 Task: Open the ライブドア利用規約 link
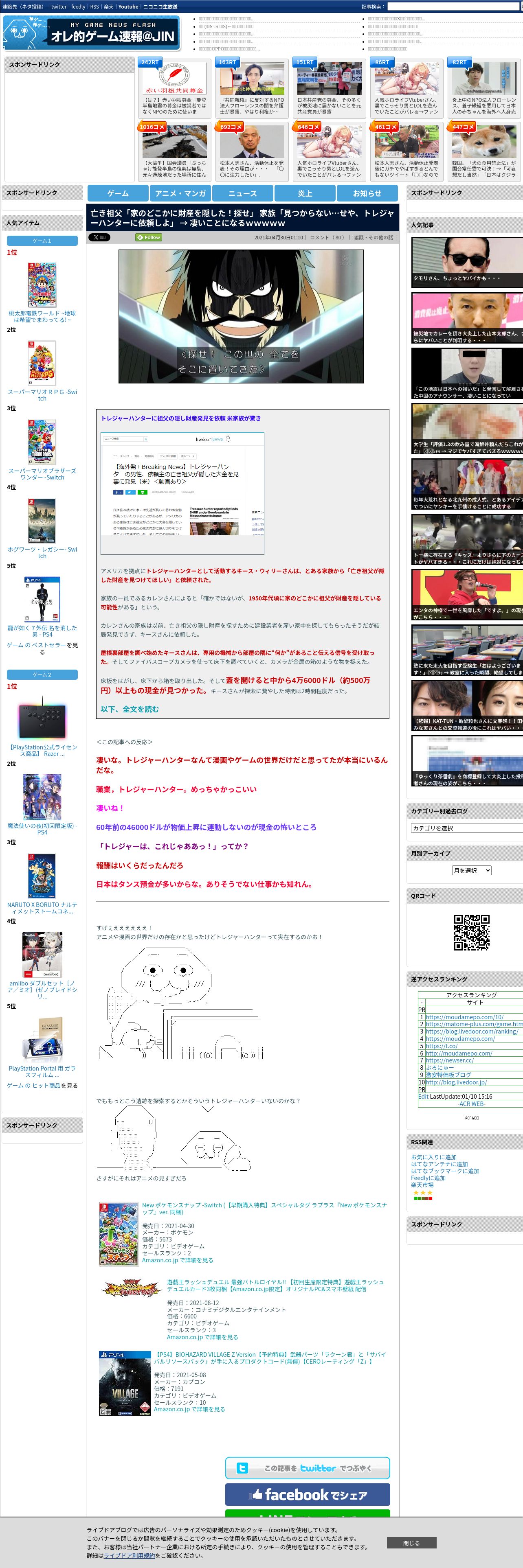[x=129, y=1555]
